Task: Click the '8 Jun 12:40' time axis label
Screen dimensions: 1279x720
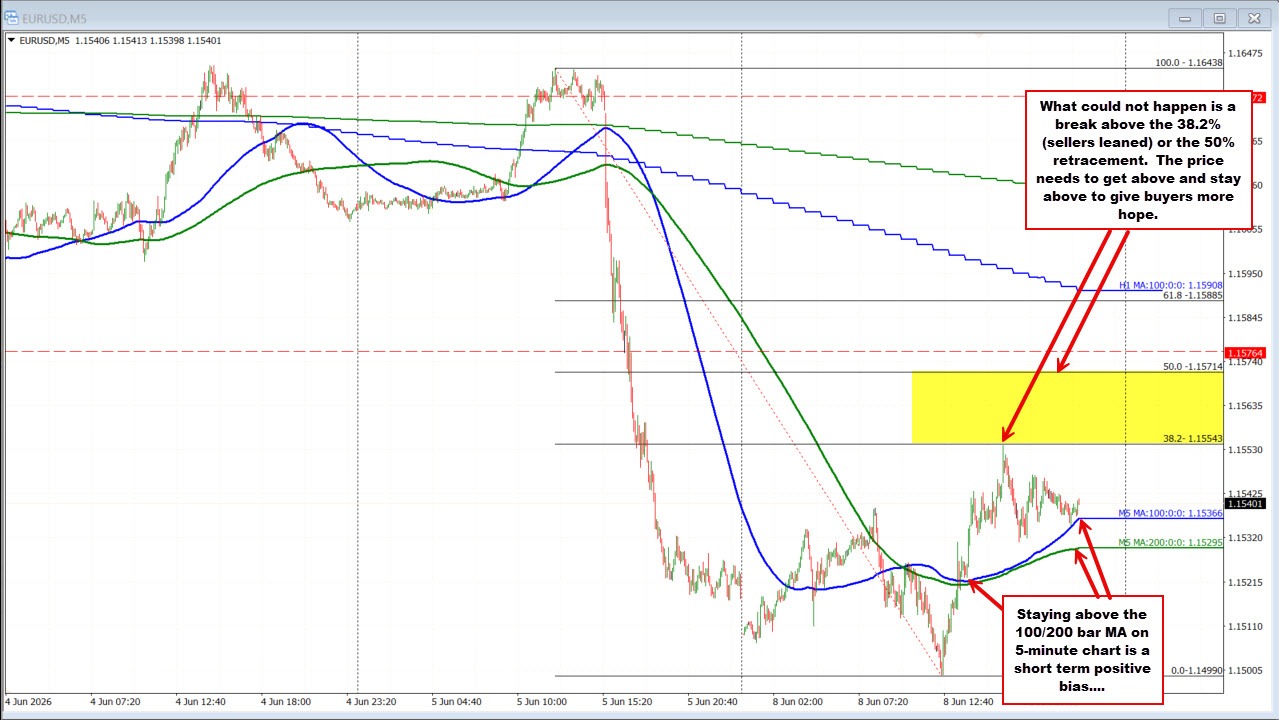Action: pyautogui.click(x=970, y=702)
